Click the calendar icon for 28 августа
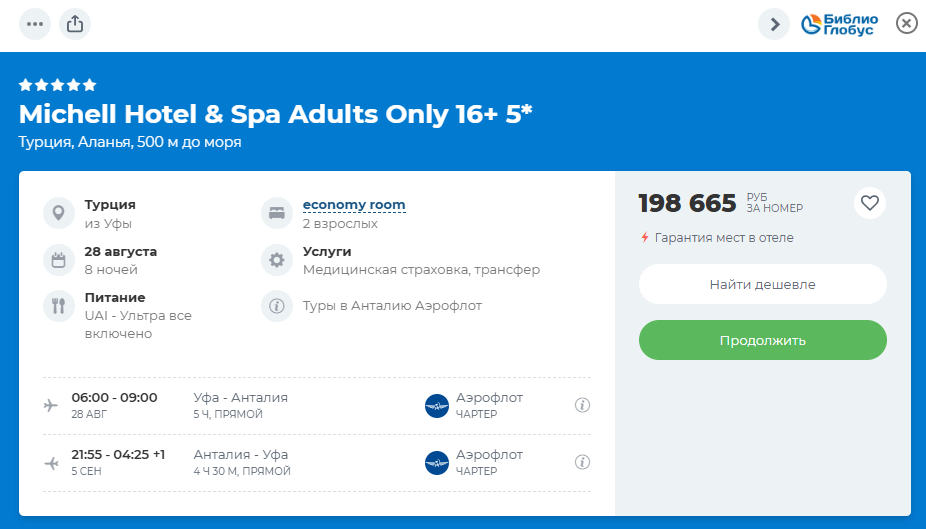 pyautogui.click(x=58, y=260)
